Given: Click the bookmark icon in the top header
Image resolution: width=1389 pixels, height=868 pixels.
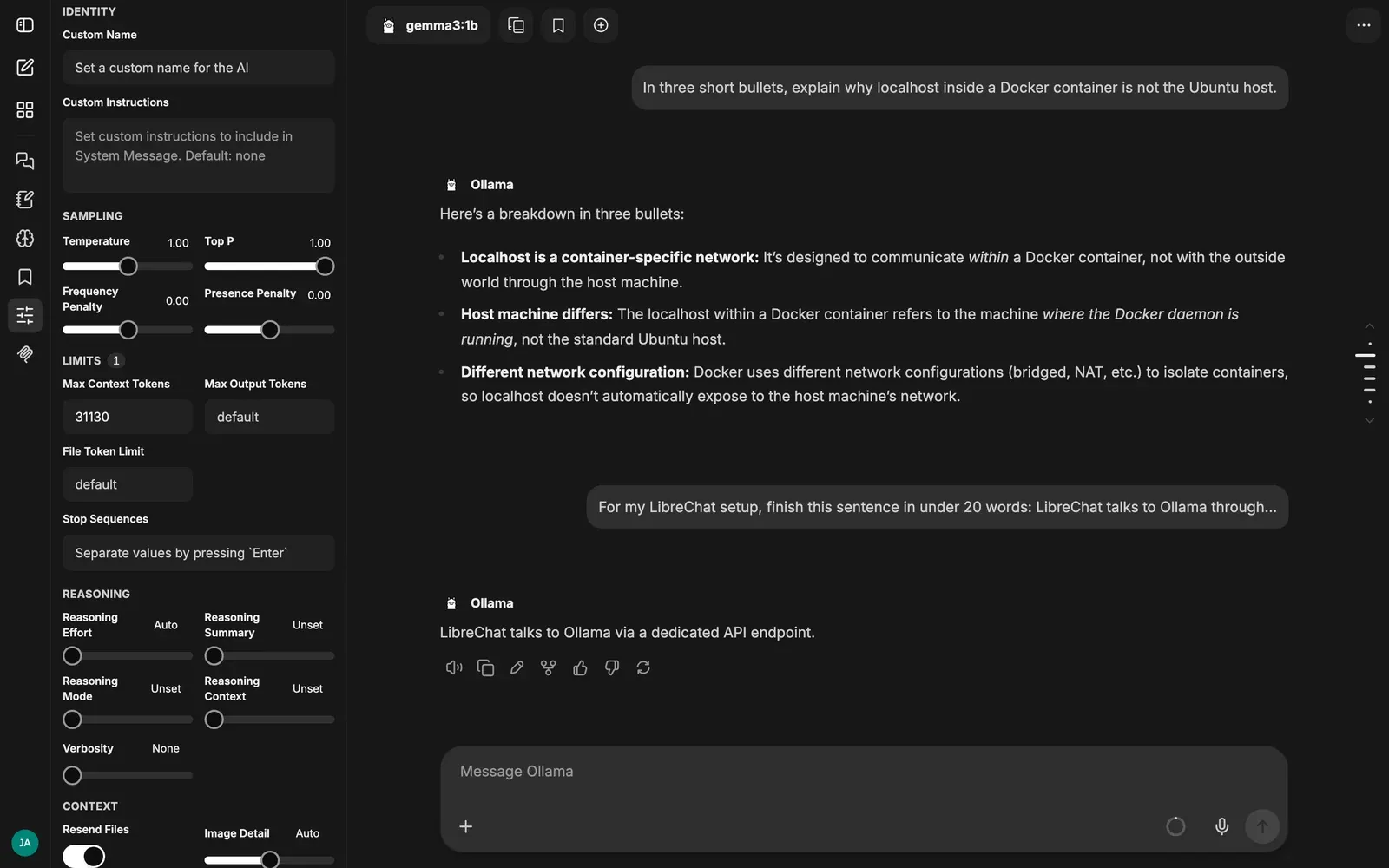Looking at the screenshot, I should click(558, 25).
